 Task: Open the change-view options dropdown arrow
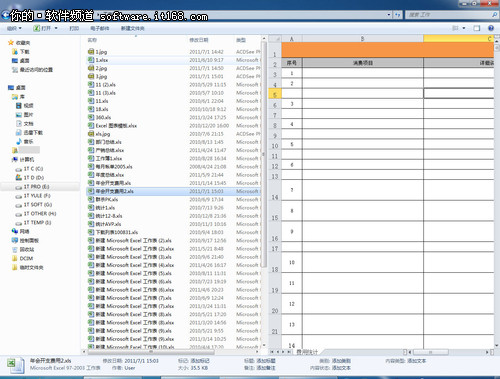point(464,28)
